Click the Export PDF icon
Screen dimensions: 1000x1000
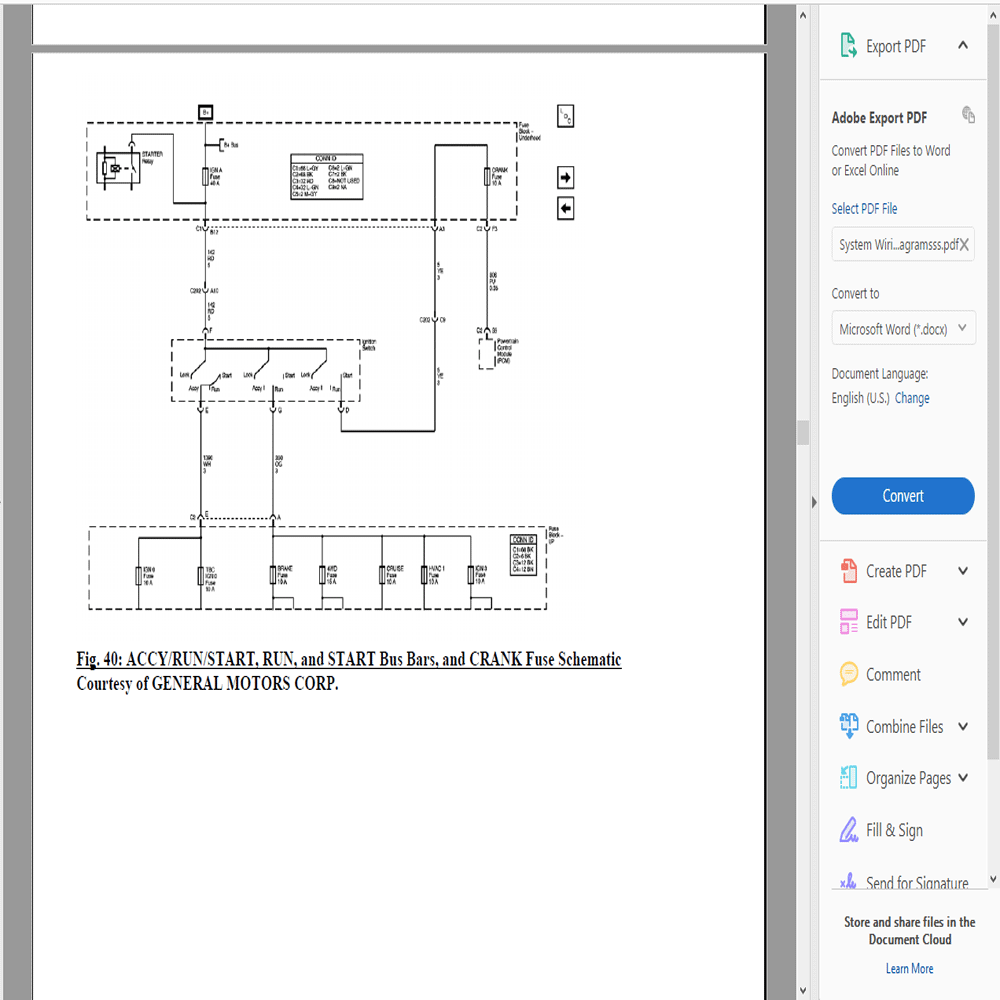(848, 46)
